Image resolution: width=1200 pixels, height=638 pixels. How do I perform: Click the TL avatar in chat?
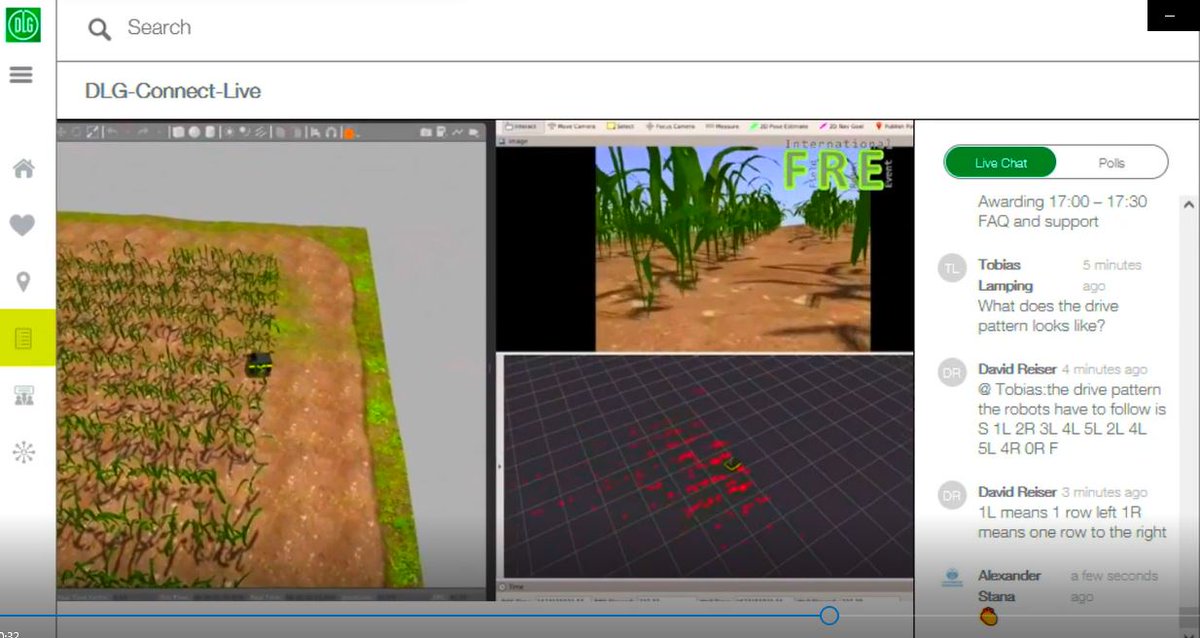tap(952, 268)
